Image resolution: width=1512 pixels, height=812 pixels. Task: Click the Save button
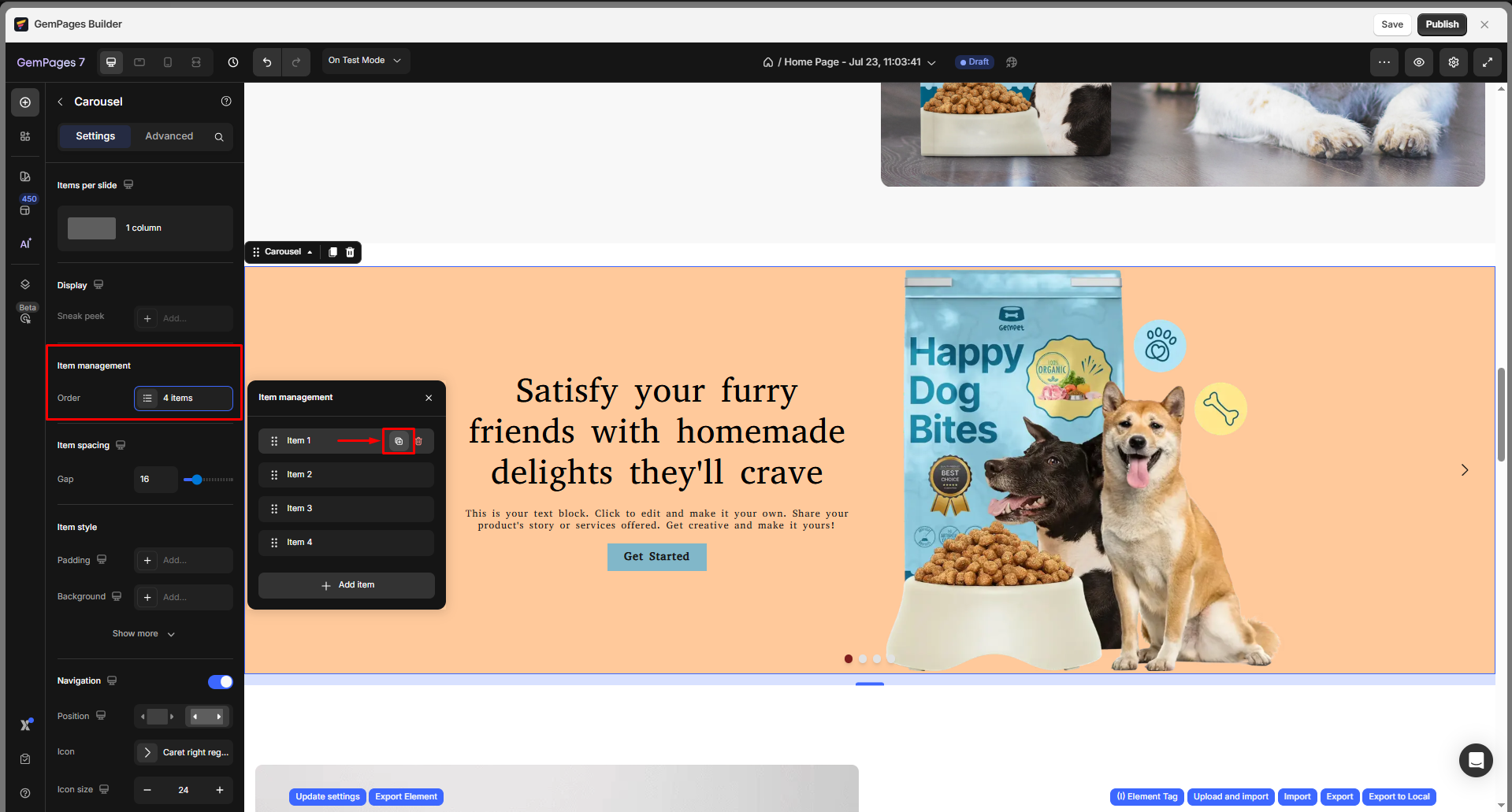tap(1392, 24)
